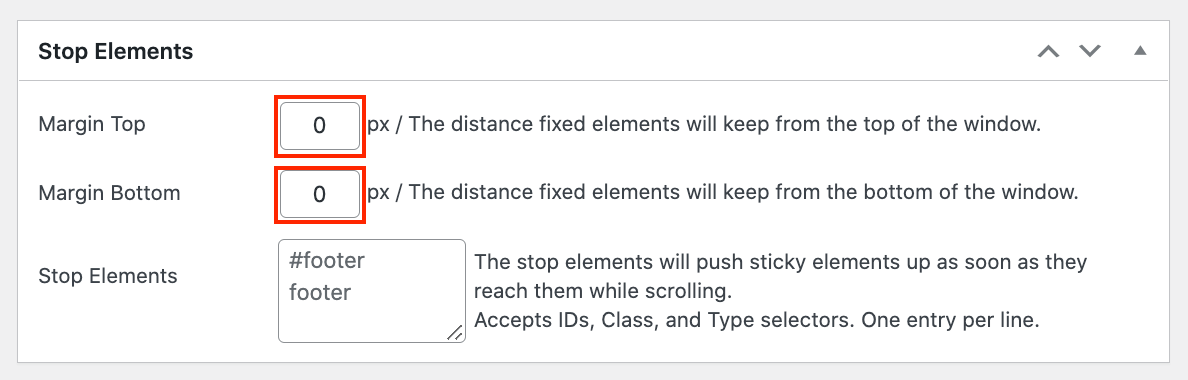1188x380 pixels.
Task: Click the Stop Elements row label
Action: (x=108, y=276)
